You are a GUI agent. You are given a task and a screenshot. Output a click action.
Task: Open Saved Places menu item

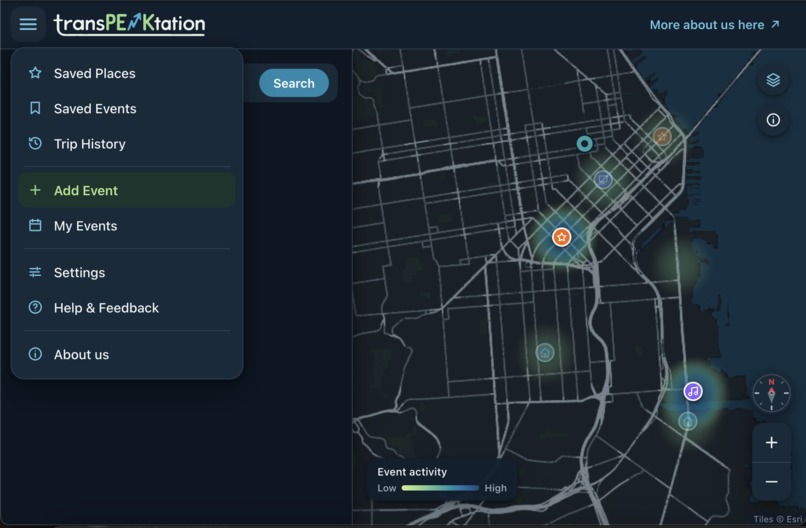(x=127, y=73)
